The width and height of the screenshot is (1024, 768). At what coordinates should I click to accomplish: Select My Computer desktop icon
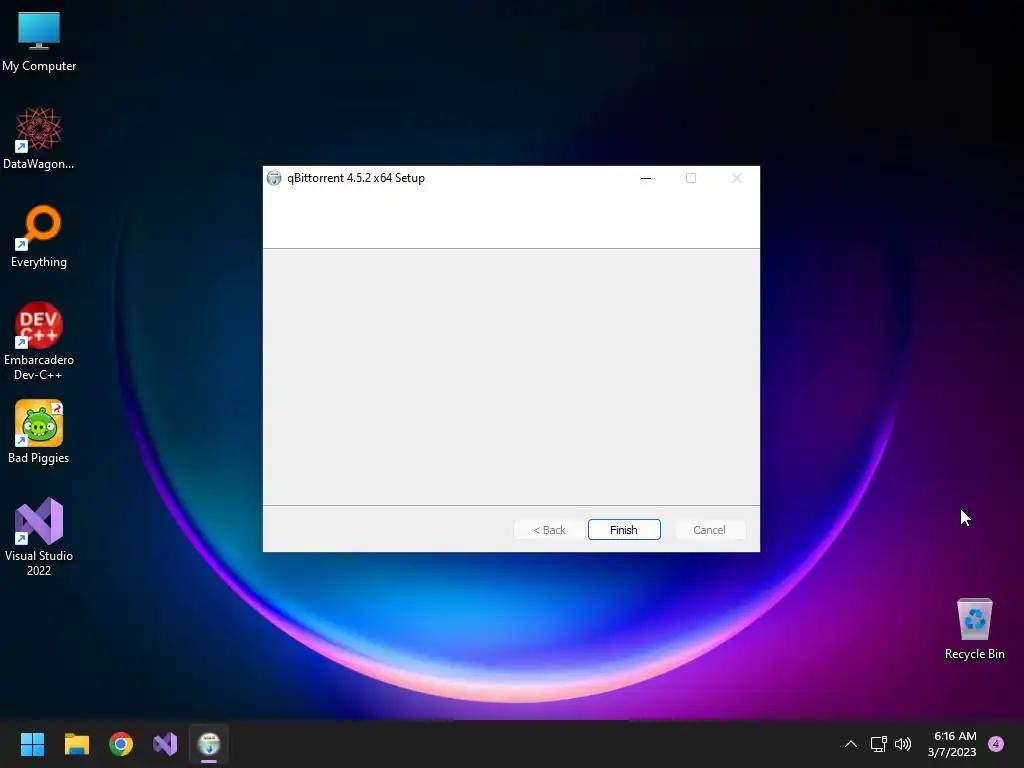39,42
